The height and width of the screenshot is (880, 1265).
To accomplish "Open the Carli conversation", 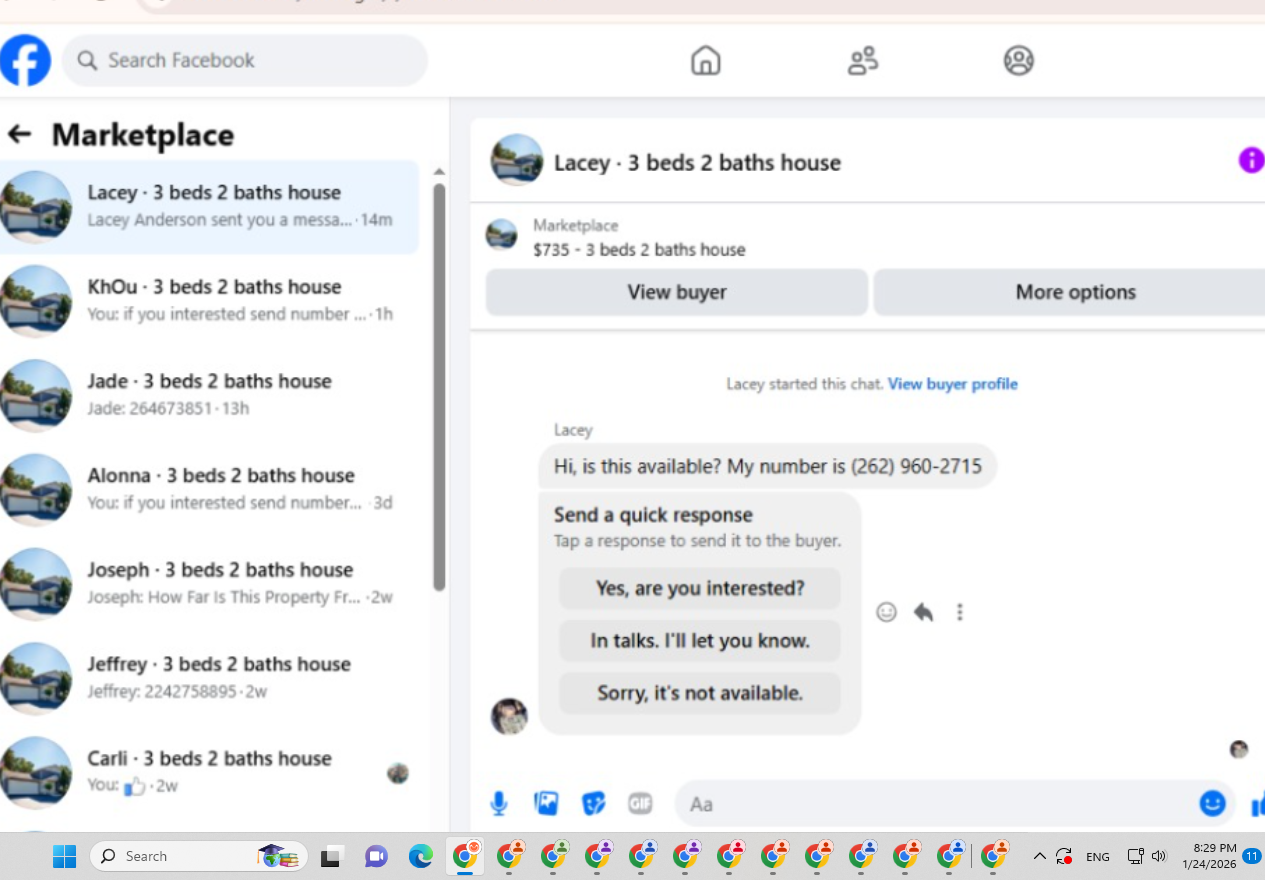I will point(210,771).
